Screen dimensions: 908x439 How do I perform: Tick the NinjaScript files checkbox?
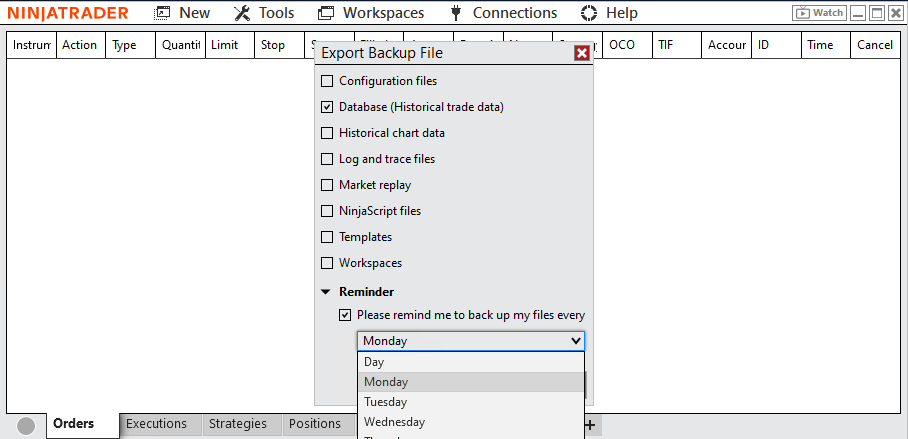[x=327, y=211]
